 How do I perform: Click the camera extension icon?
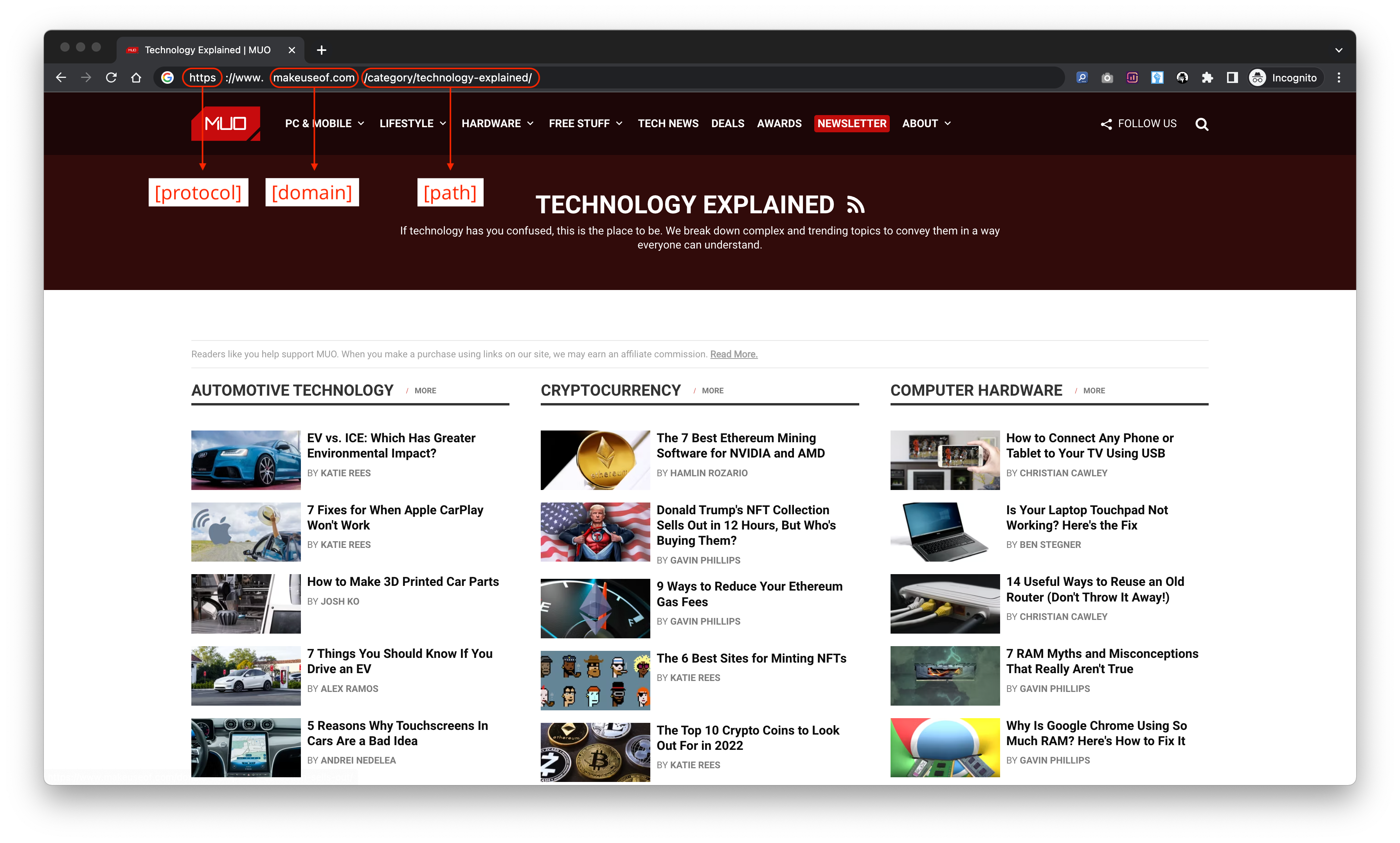tap(1107, 77)
